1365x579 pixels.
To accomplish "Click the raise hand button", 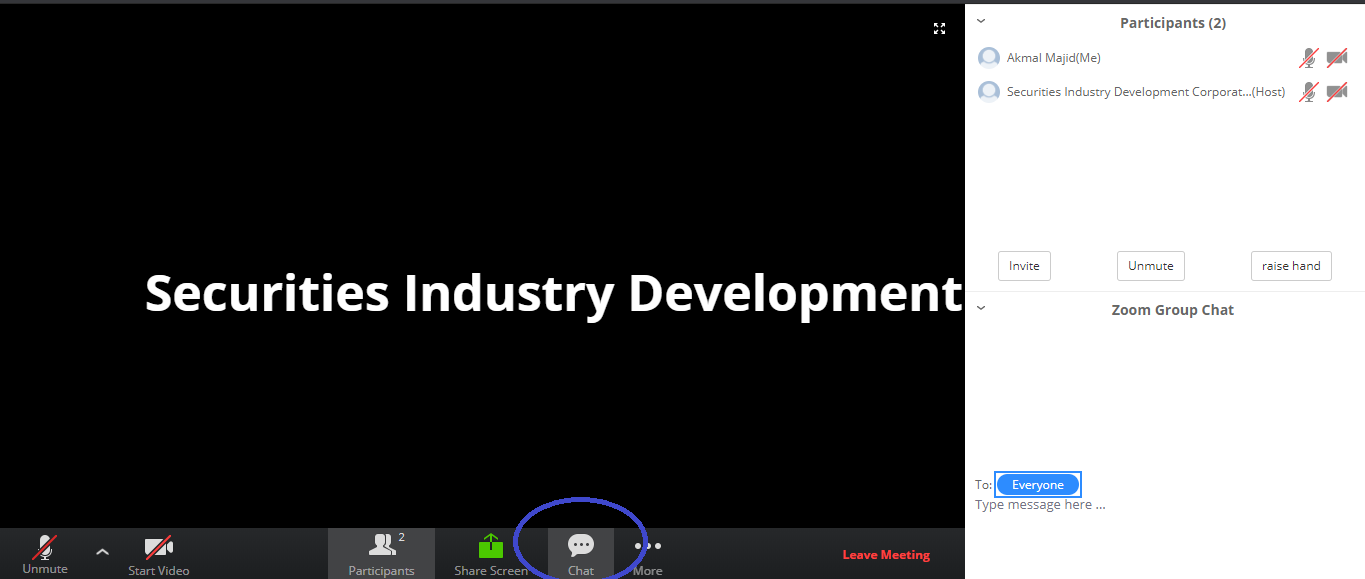I will 1291,266.
